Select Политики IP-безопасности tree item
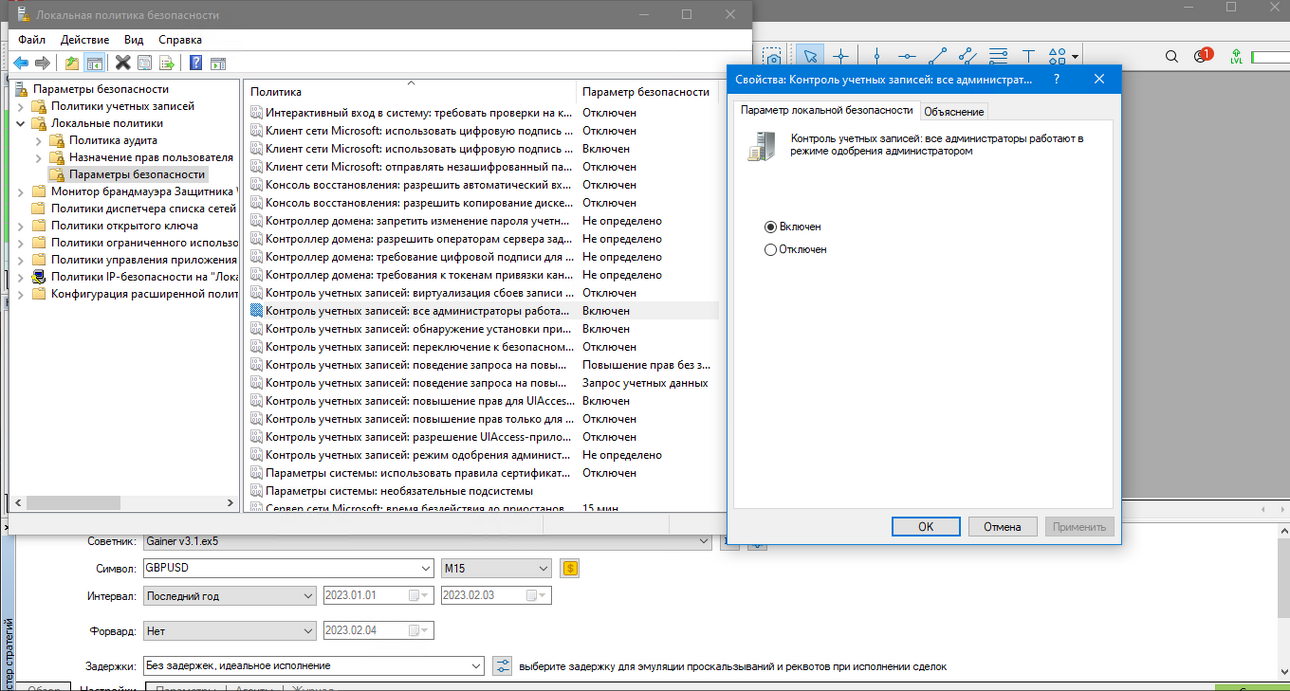This screenshot has height=691, width=1290. pyautogui.click(x=142, y=276)
